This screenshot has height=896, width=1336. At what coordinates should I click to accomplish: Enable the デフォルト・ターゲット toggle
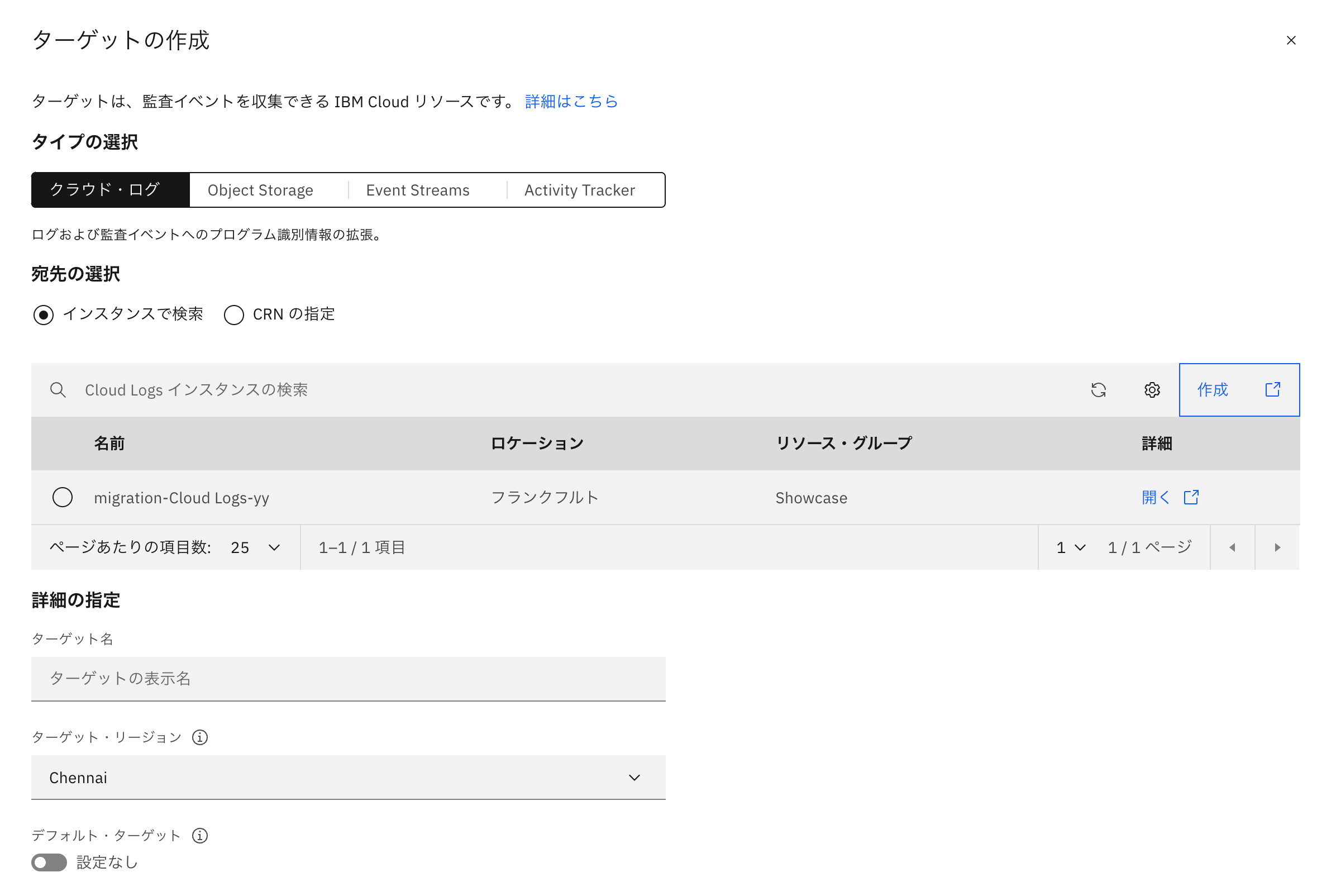point(49,863)
